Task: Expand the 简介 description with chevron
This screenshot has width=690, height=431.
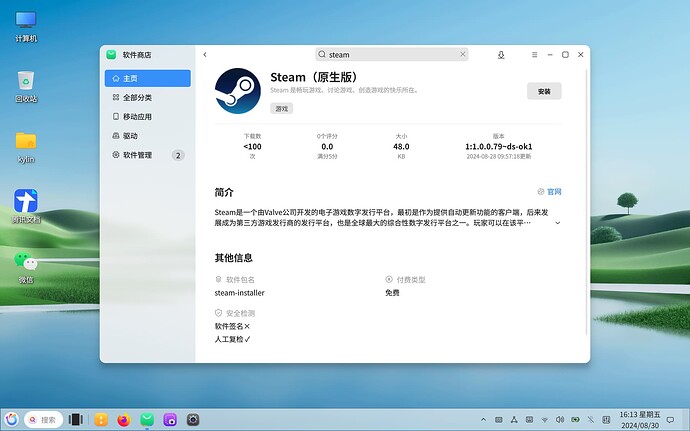Action: click(x=558, y=223)
